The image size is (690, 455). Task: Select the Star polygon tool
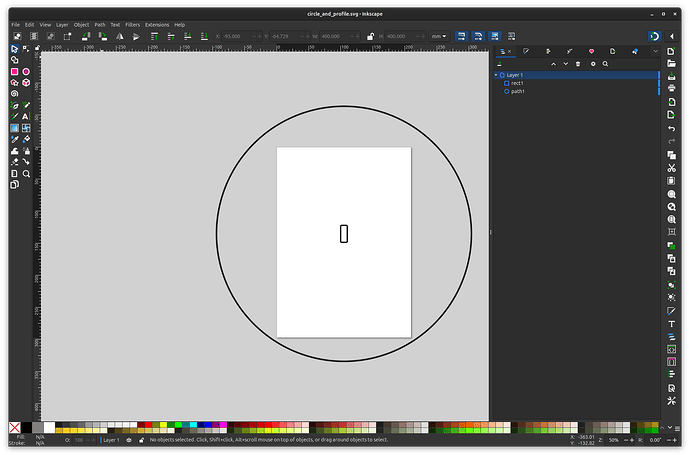click(15, 82)
